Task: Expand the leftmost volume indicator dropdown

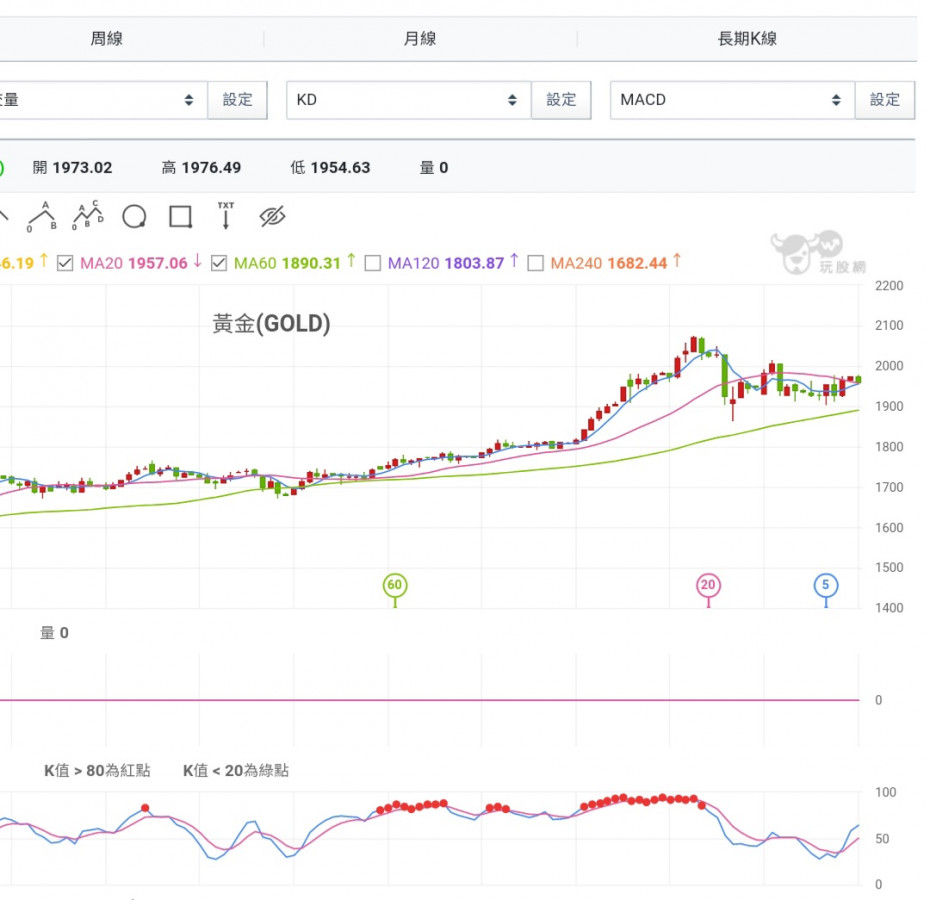Action: pos(102,100)
